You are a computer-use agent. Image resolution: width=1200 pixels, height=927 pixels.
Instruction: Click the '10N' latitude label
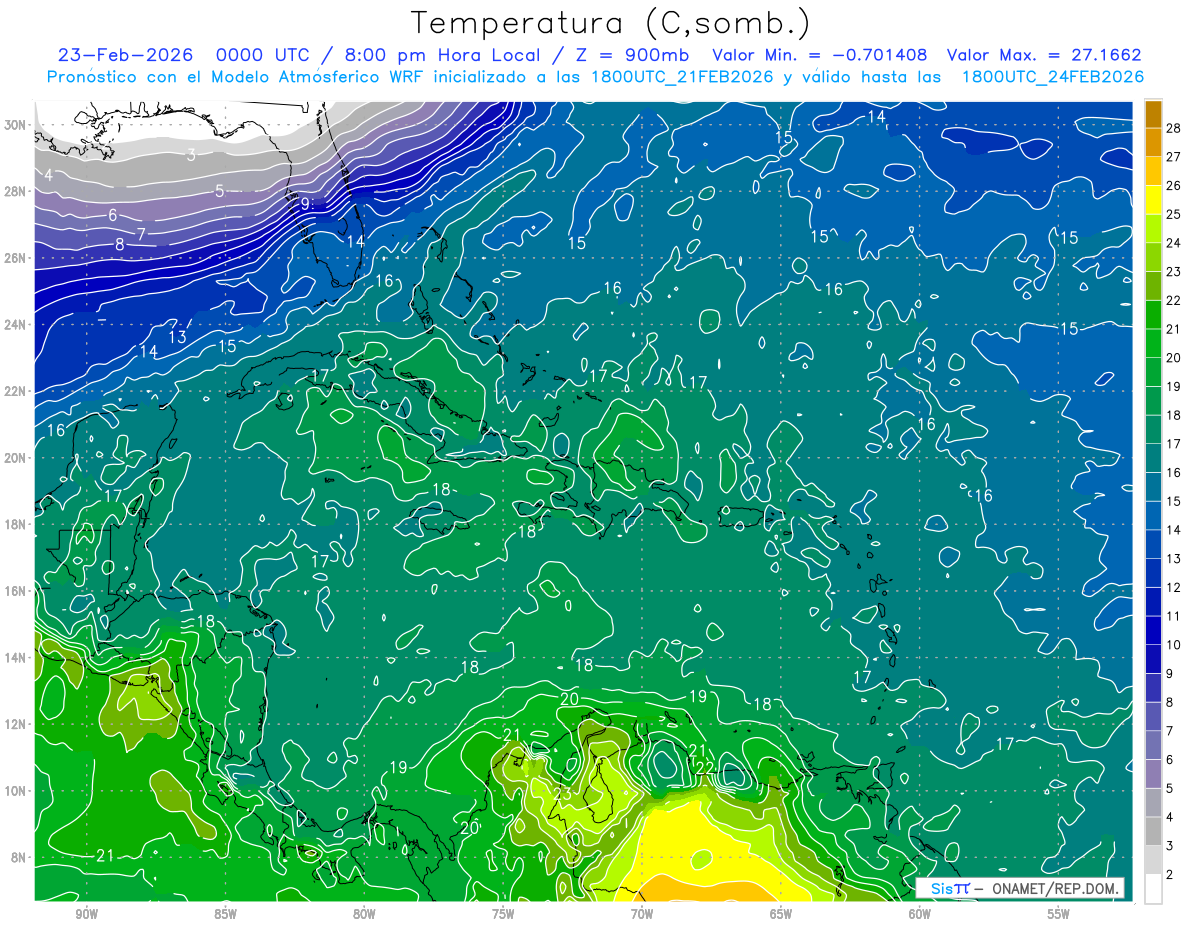coord(15,791)
